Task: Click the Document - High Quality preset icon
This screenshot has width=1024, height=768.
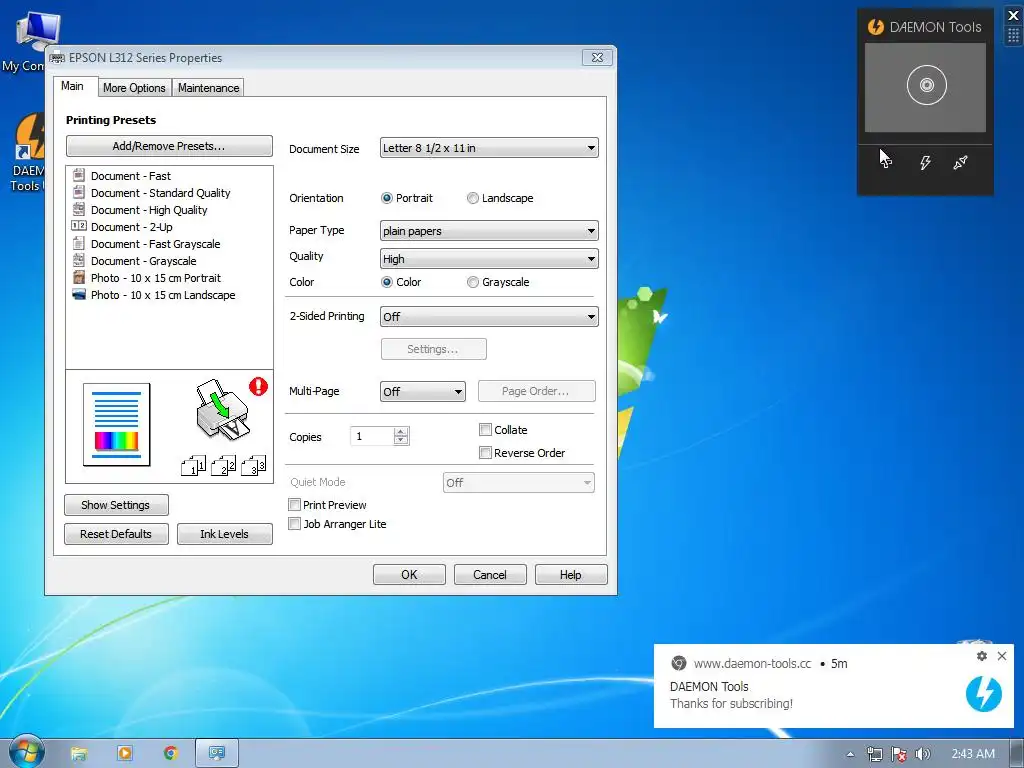Action: (x=78, y=209)
